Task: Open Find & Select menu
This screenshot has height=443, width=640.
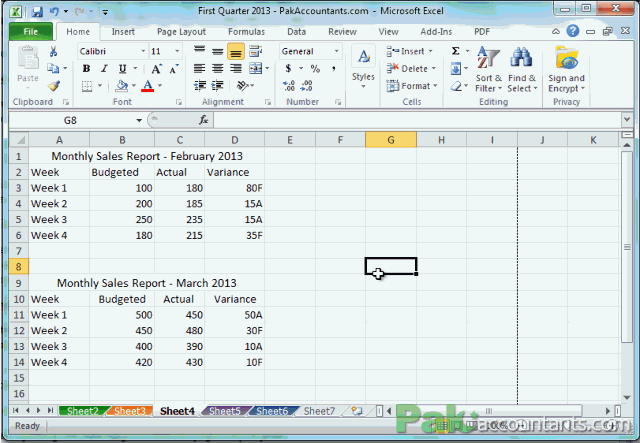Action: pyautogui.click(x=522, y=69)
